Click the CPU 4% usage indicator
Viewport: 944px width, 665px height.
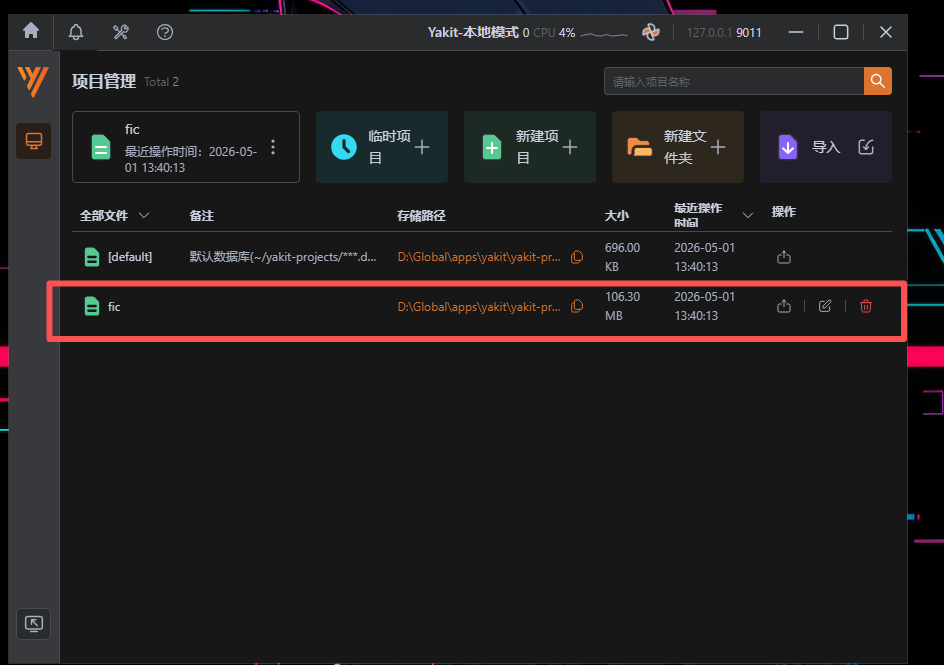(554, 32)
